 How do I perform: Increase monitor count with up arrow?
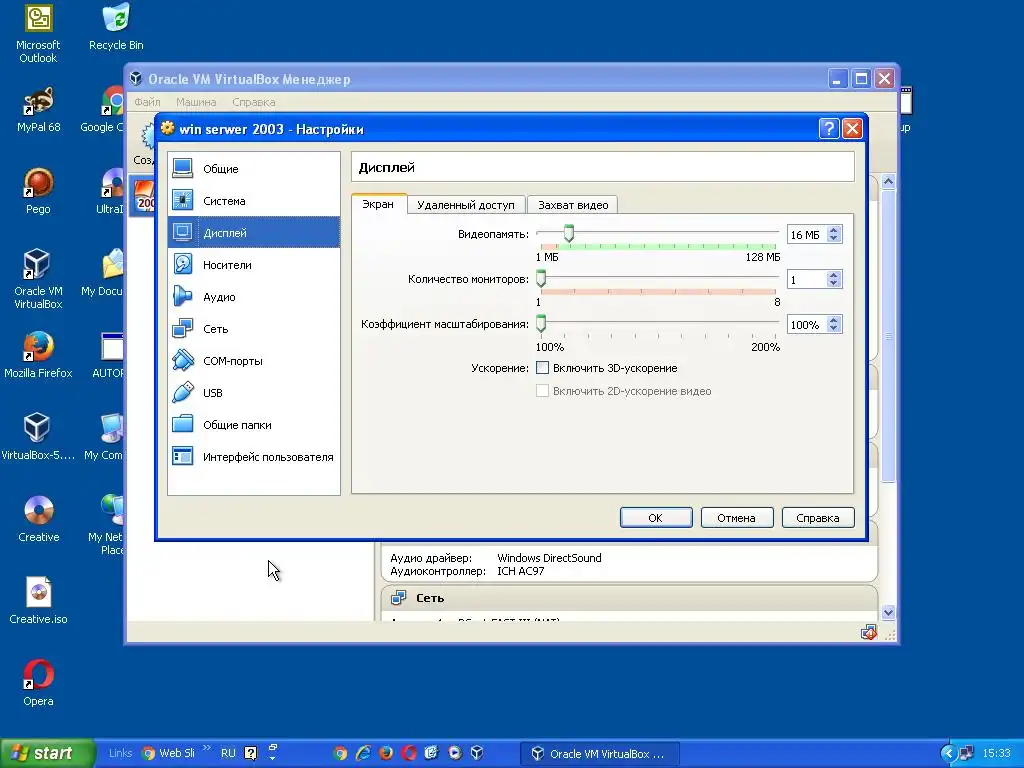coord(833,276)
